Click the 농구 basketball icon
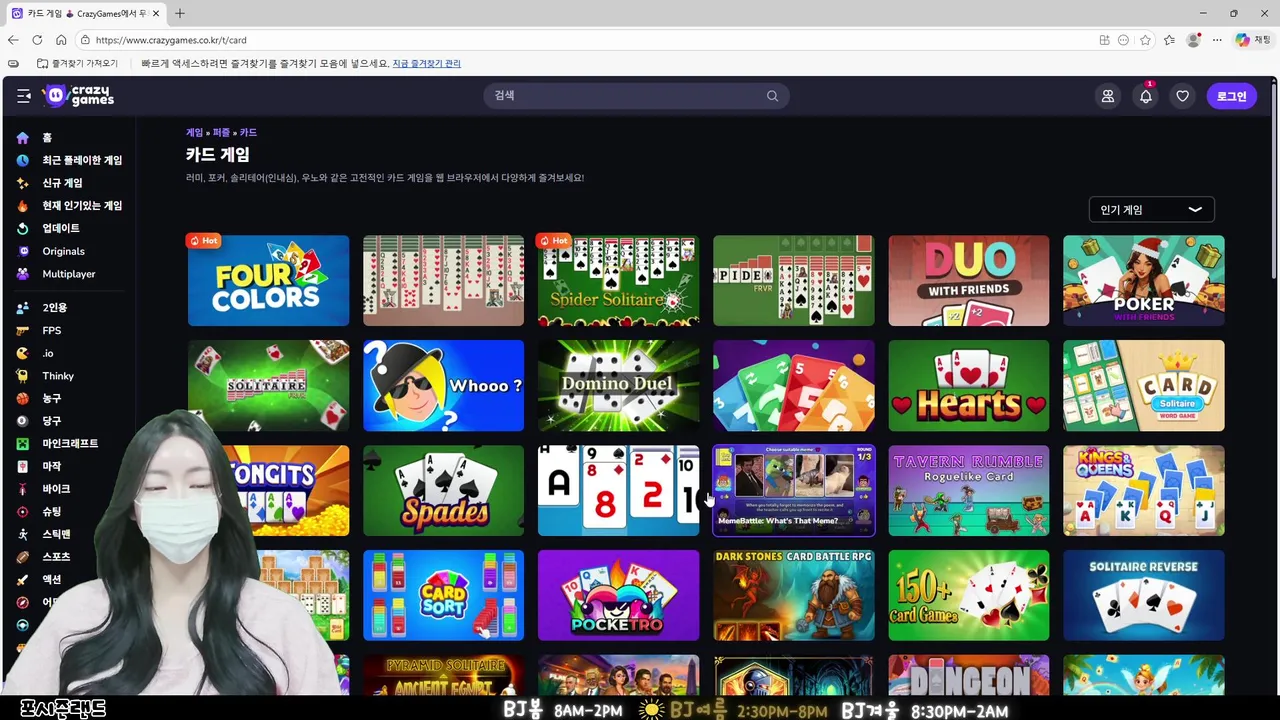 tap(22, 398)
